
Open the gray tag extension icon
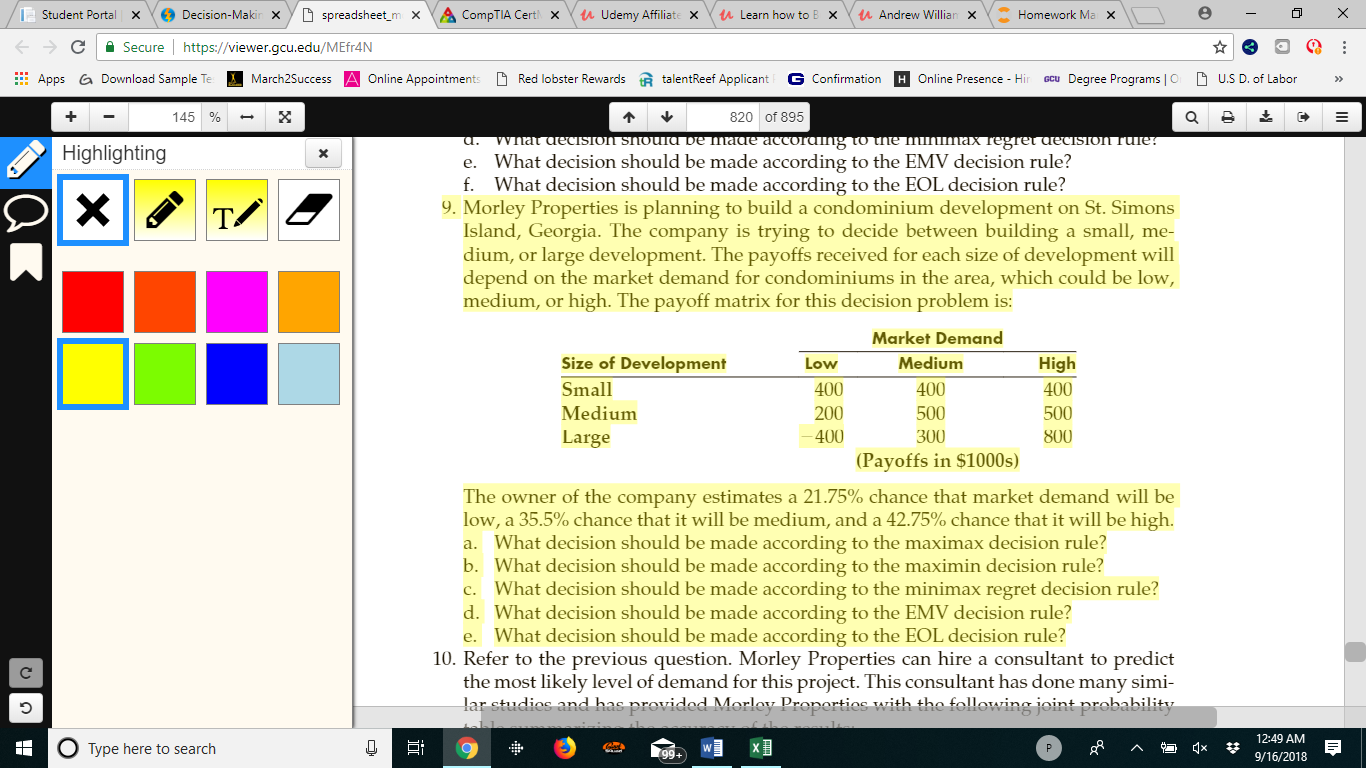1283,47
